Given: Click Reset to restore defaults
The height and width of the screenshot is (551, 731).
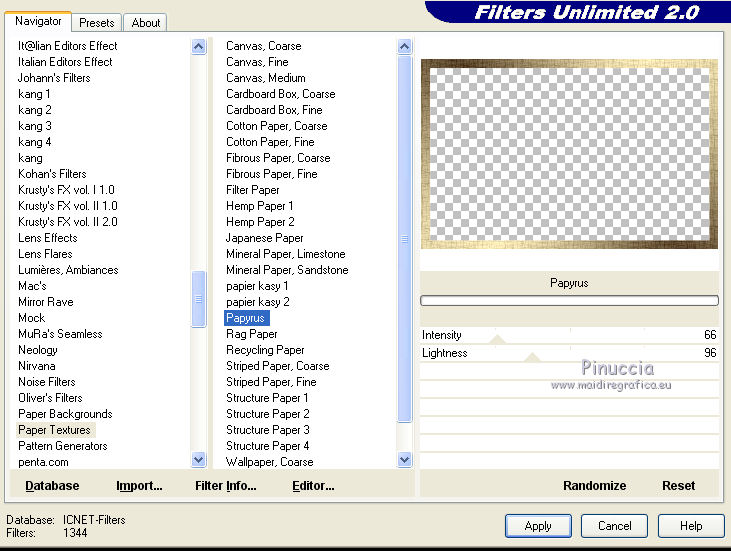Looking at the screenshot, I should coord(678,486).
